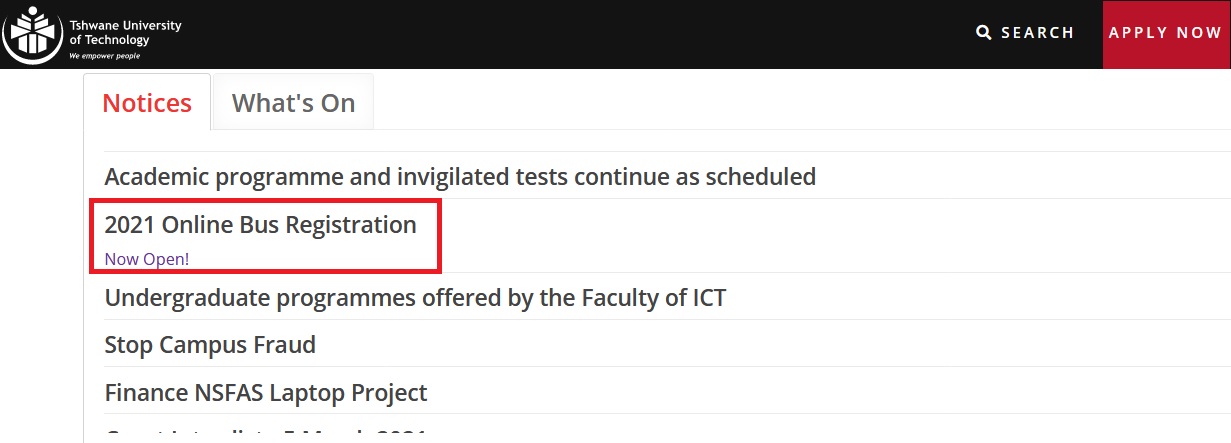Viewport: 1231px width, 443px height.
Task: Open the What's On tab
Action: tap(293, 103)
